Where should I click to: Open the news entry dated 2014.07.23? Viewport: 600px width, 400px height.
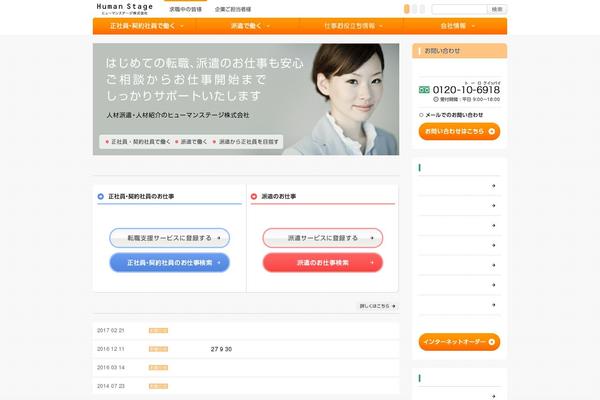tap(246, 386)
